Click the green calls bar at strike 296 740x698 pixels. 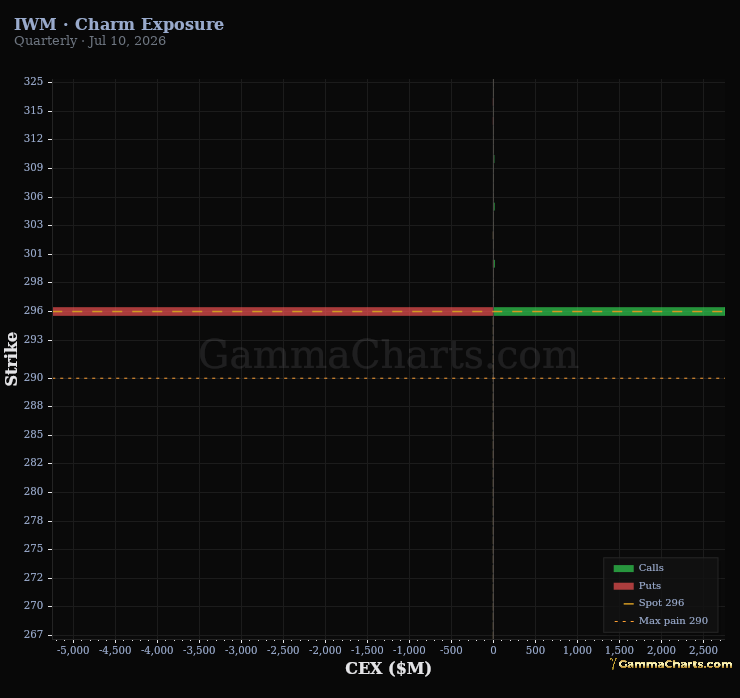click(x=609, y=311)
